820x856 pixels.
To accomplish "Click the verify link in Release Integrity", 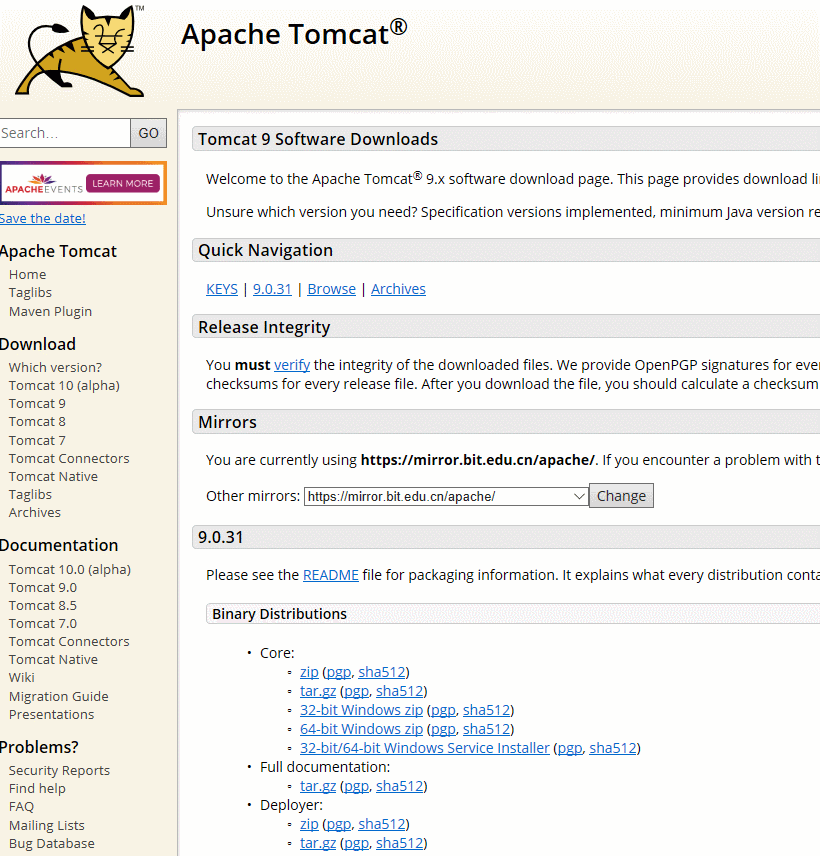I will pyautogui.click(x=292, y=365).
